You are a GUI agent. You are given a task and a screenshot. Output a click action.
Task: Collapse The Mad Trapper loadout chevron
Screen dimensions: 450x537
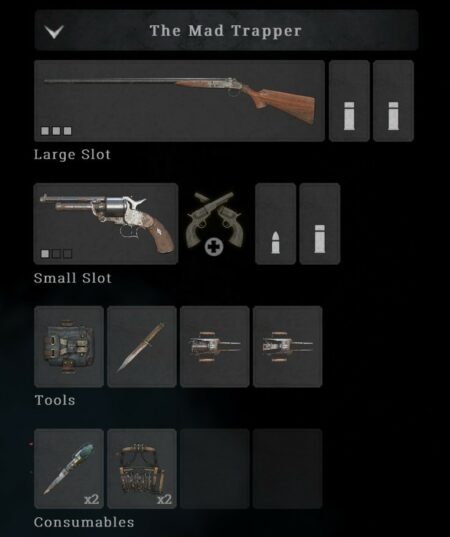[54, 32]
